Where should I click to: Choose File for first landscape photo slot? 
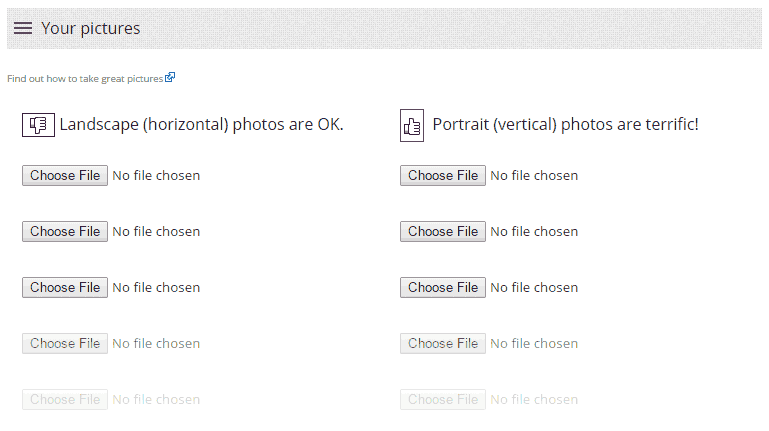click(x=65, y=176)
